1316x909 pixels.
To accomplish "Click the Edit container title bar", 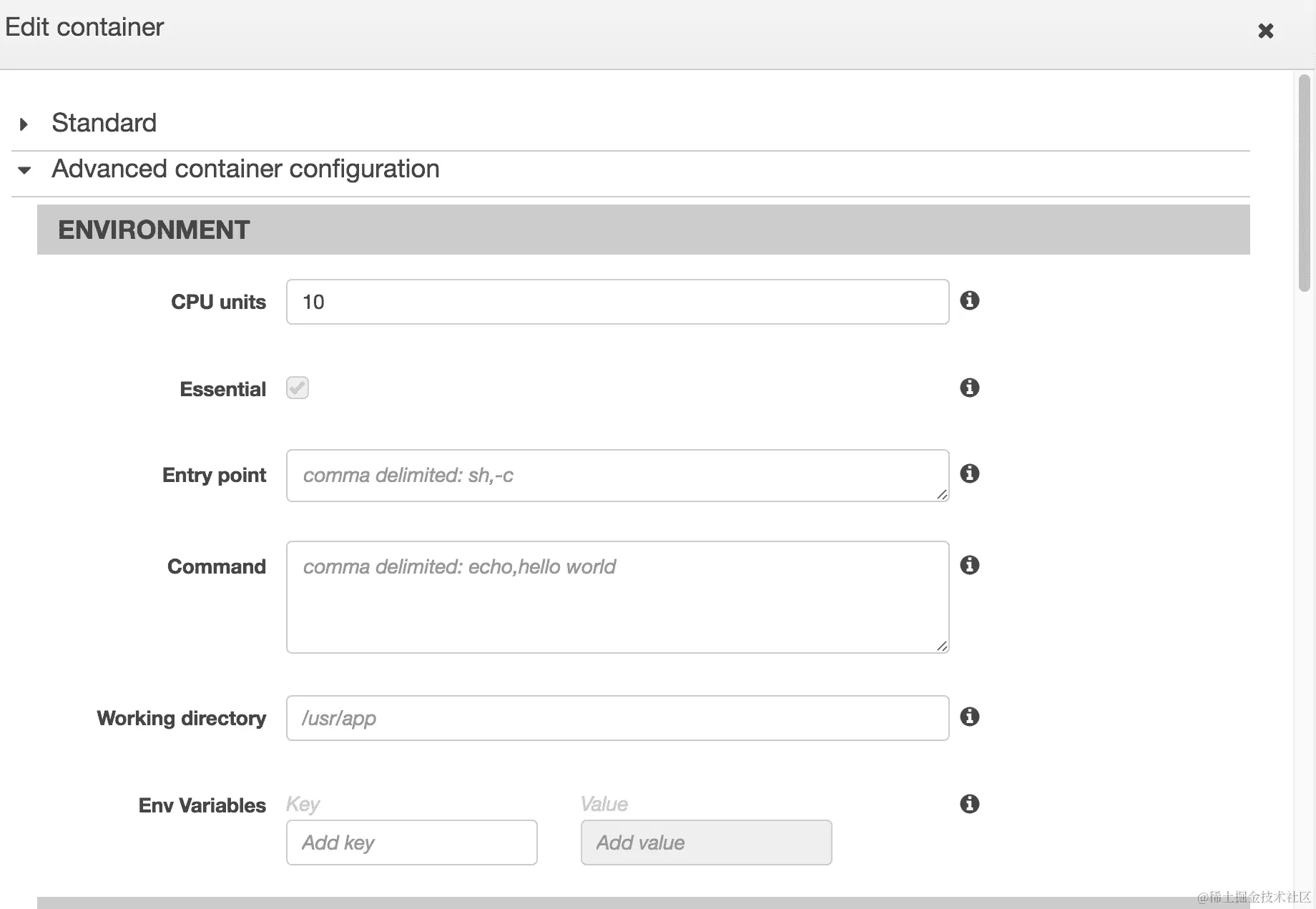I will [x=84, y=27].
